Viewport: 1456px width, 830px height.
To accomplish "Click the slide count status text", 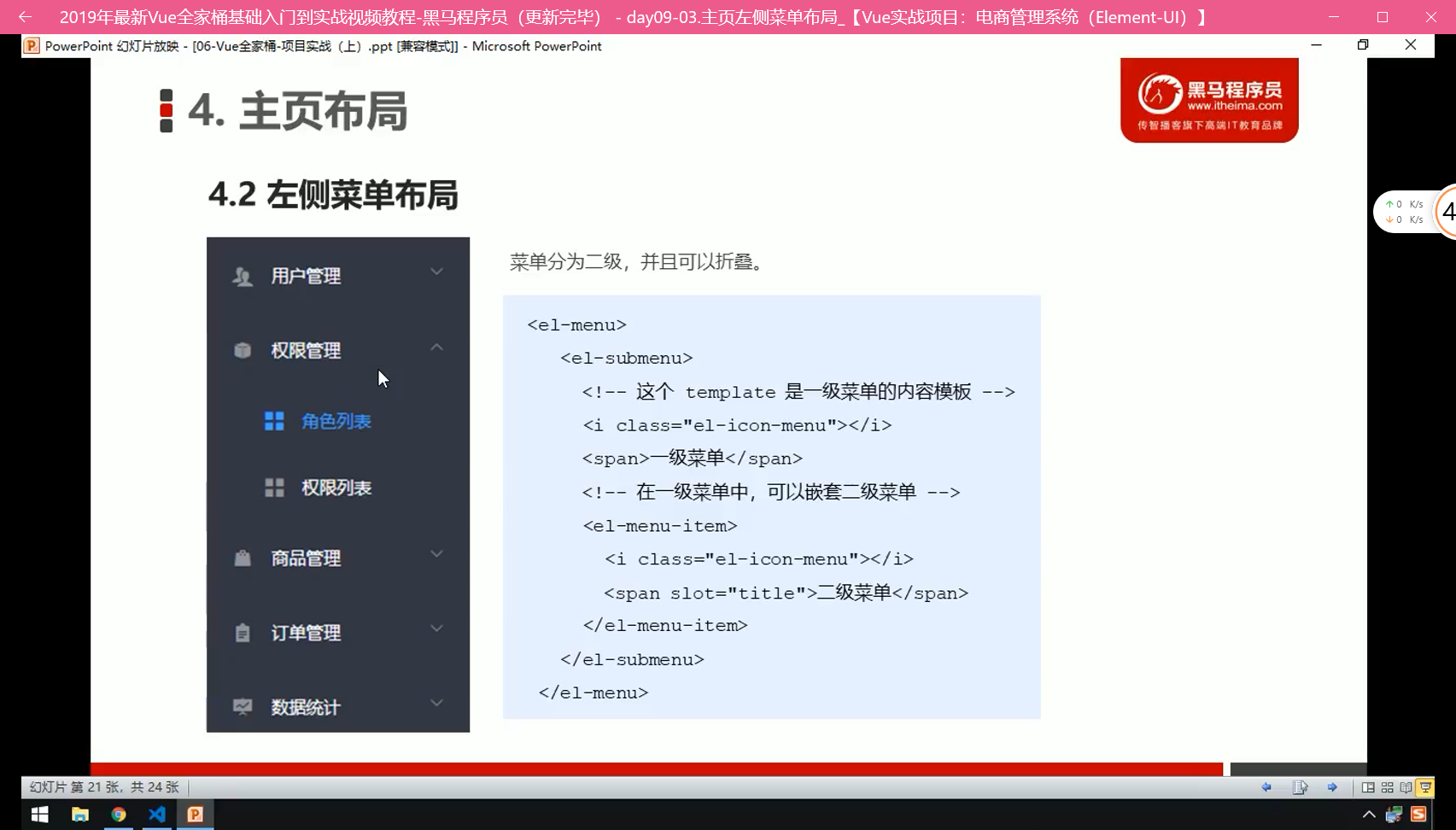I will pyautogui.click(x=104, y=787).
